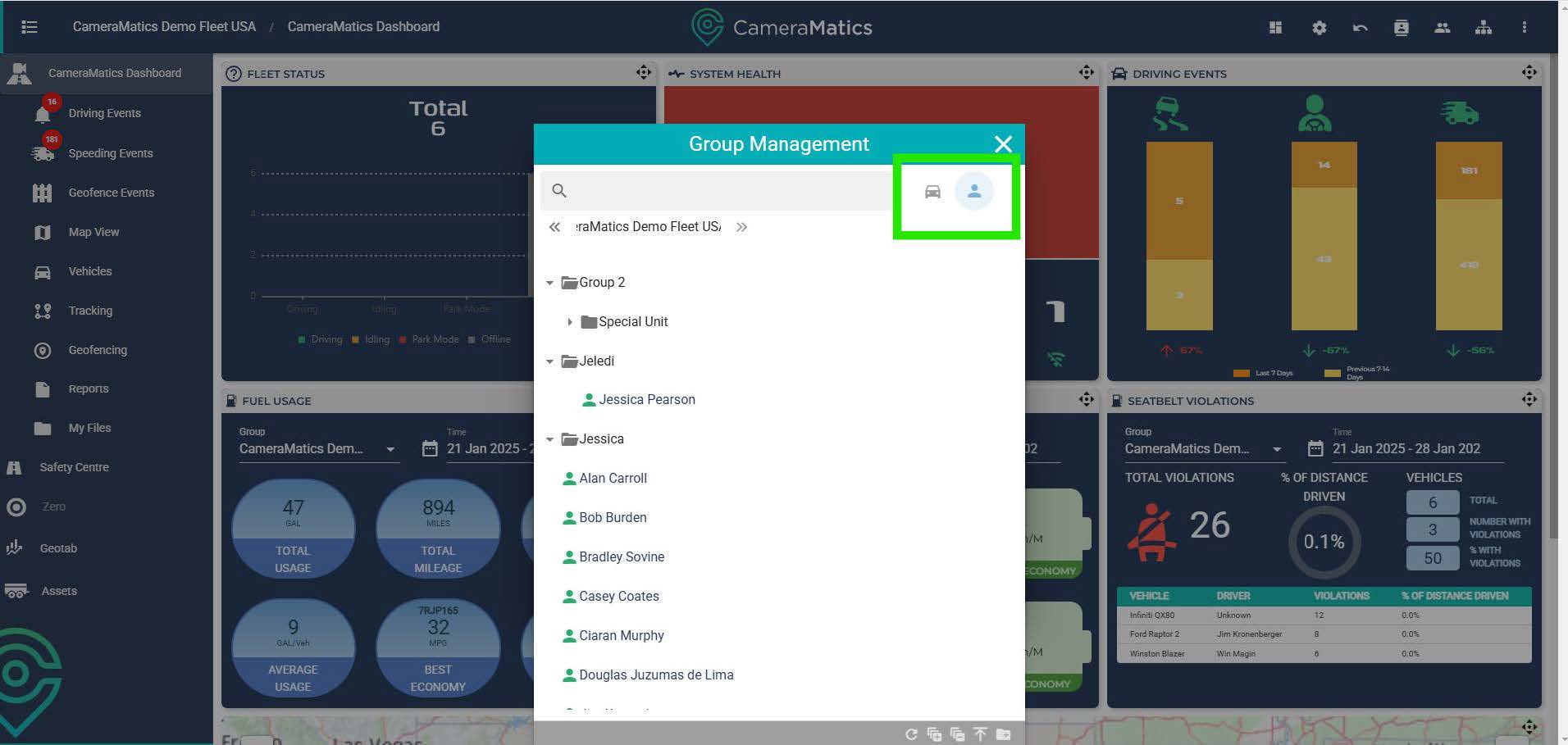Select driver Bob Burden
The height and width of the screenshot is (745, 1568).
[x=612, y=518]
